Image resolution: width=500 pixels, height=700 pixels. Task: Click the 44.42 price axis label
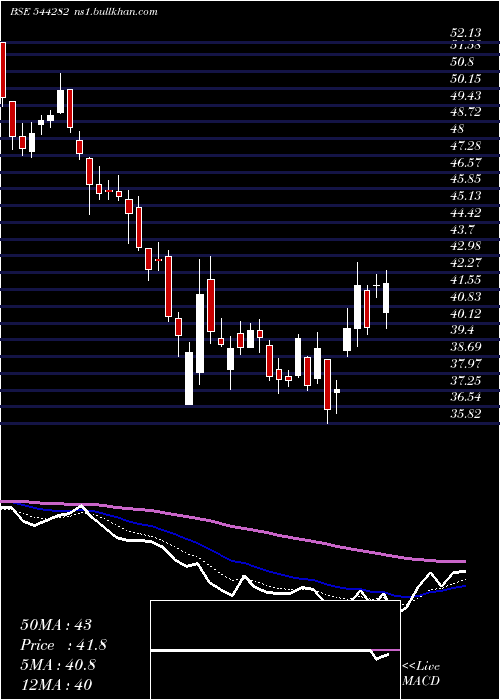[x=466, y=212]
